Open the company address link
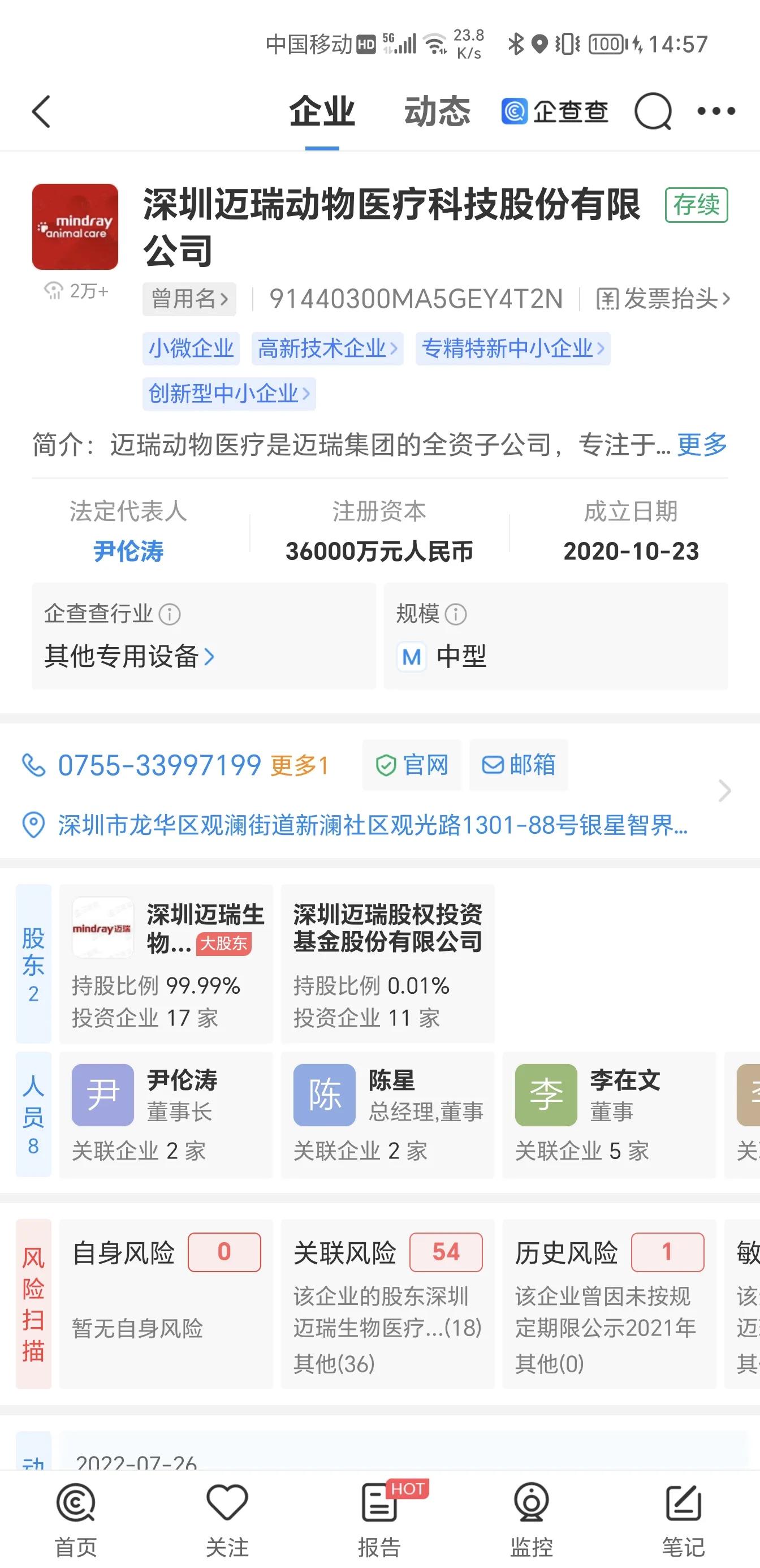The image size is (760, 1568). pos(373,825)
